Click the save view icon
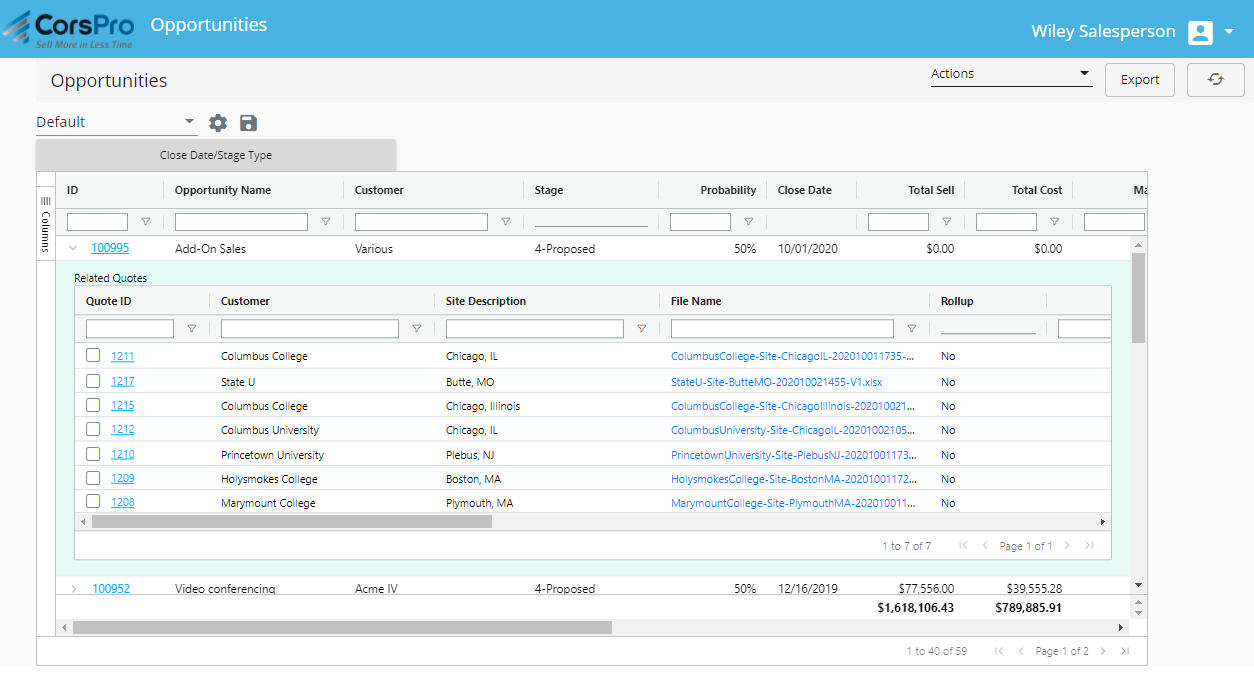1254x676 pixels. [x=248, y=123]
